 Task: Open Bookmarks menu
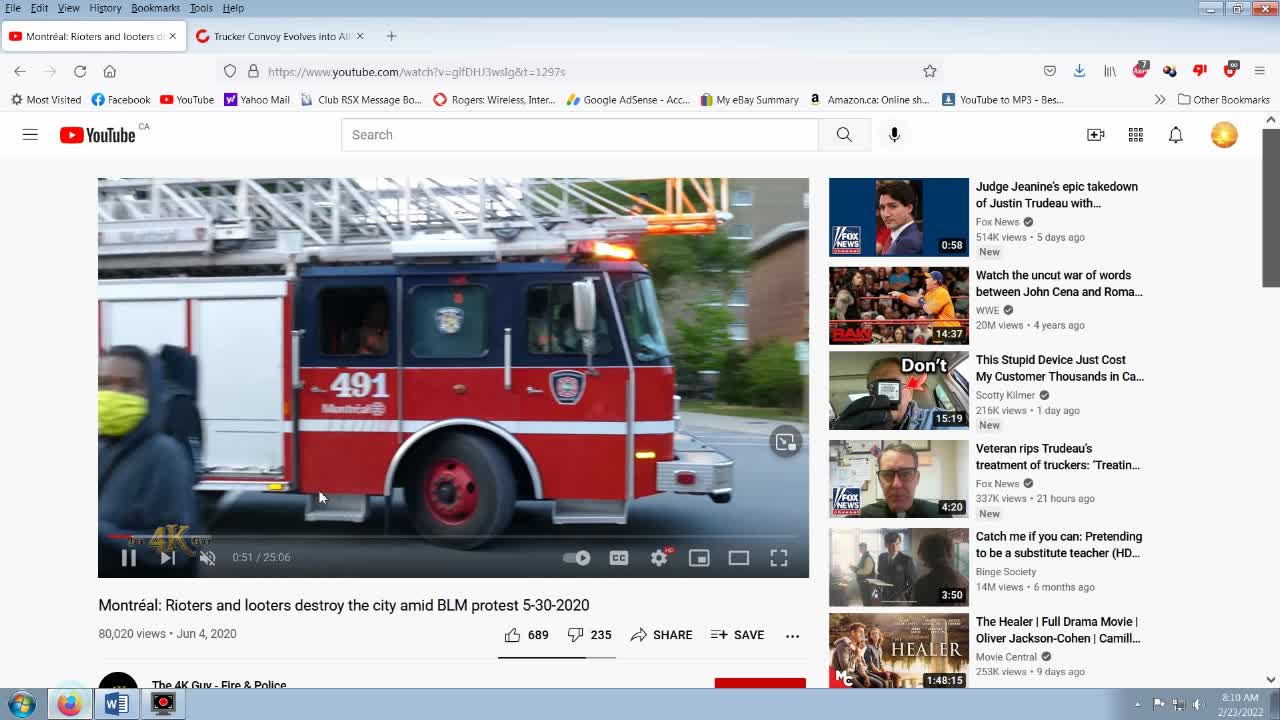155,8
